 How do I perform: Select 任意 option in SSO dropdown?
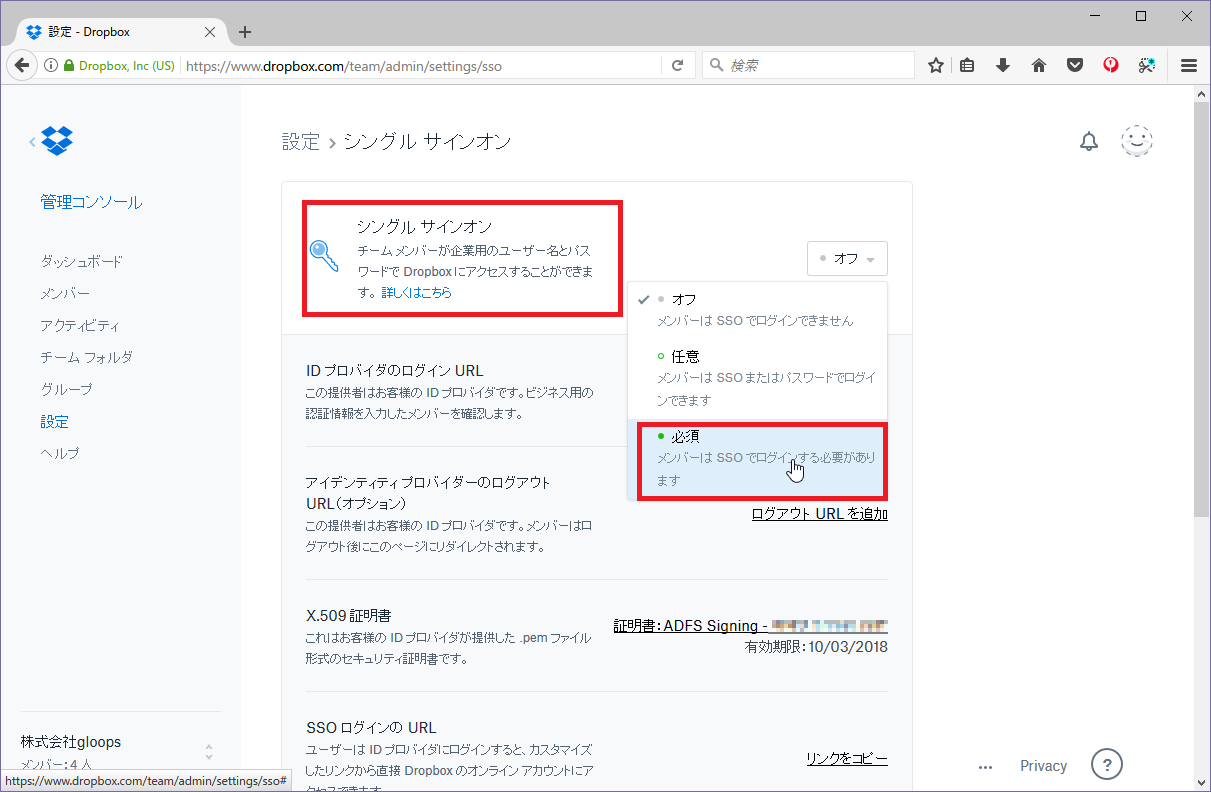(x=757, y=377)
